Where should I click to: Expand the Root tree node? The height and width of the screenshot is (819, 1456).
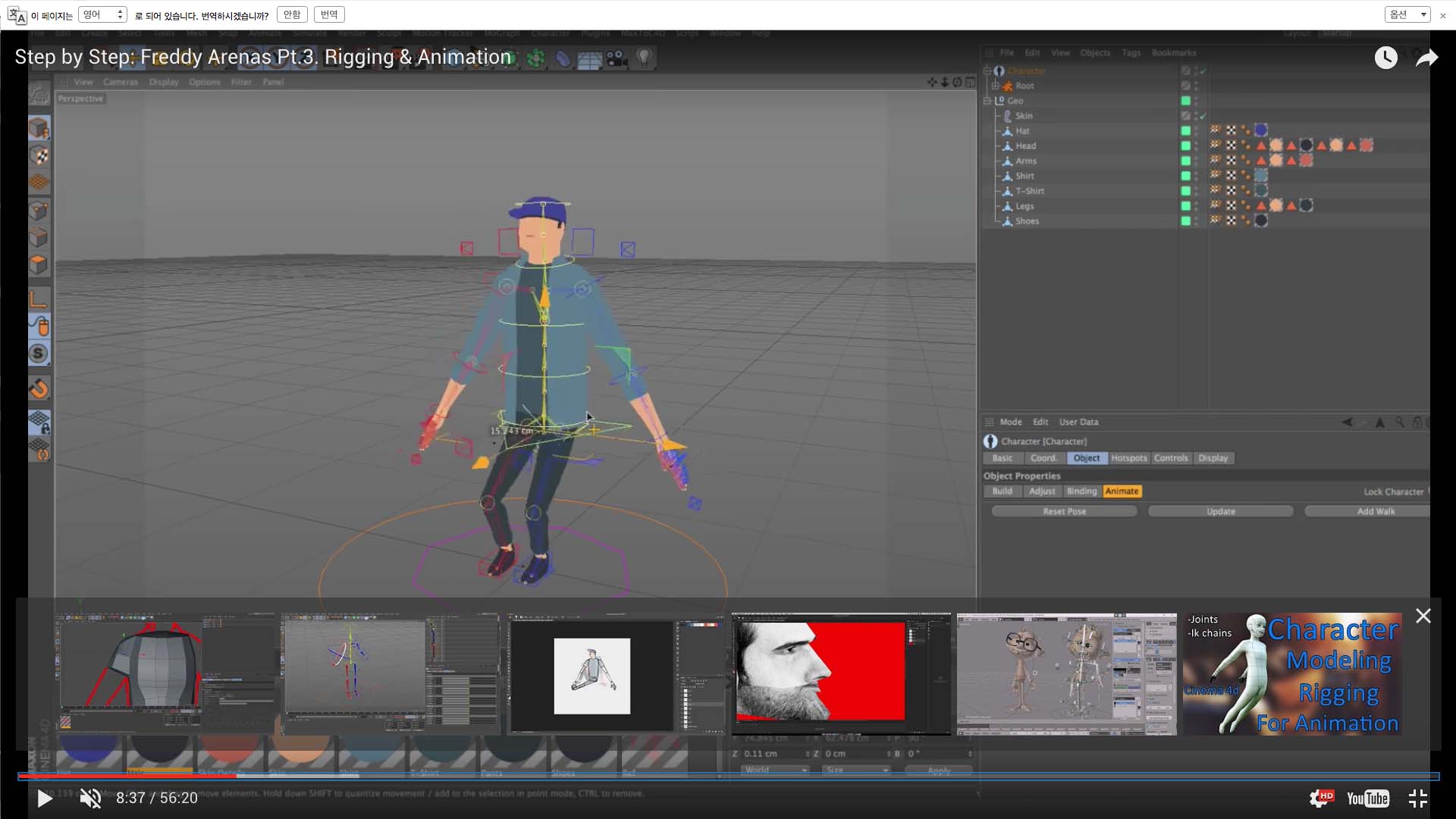tap(995, 86)
